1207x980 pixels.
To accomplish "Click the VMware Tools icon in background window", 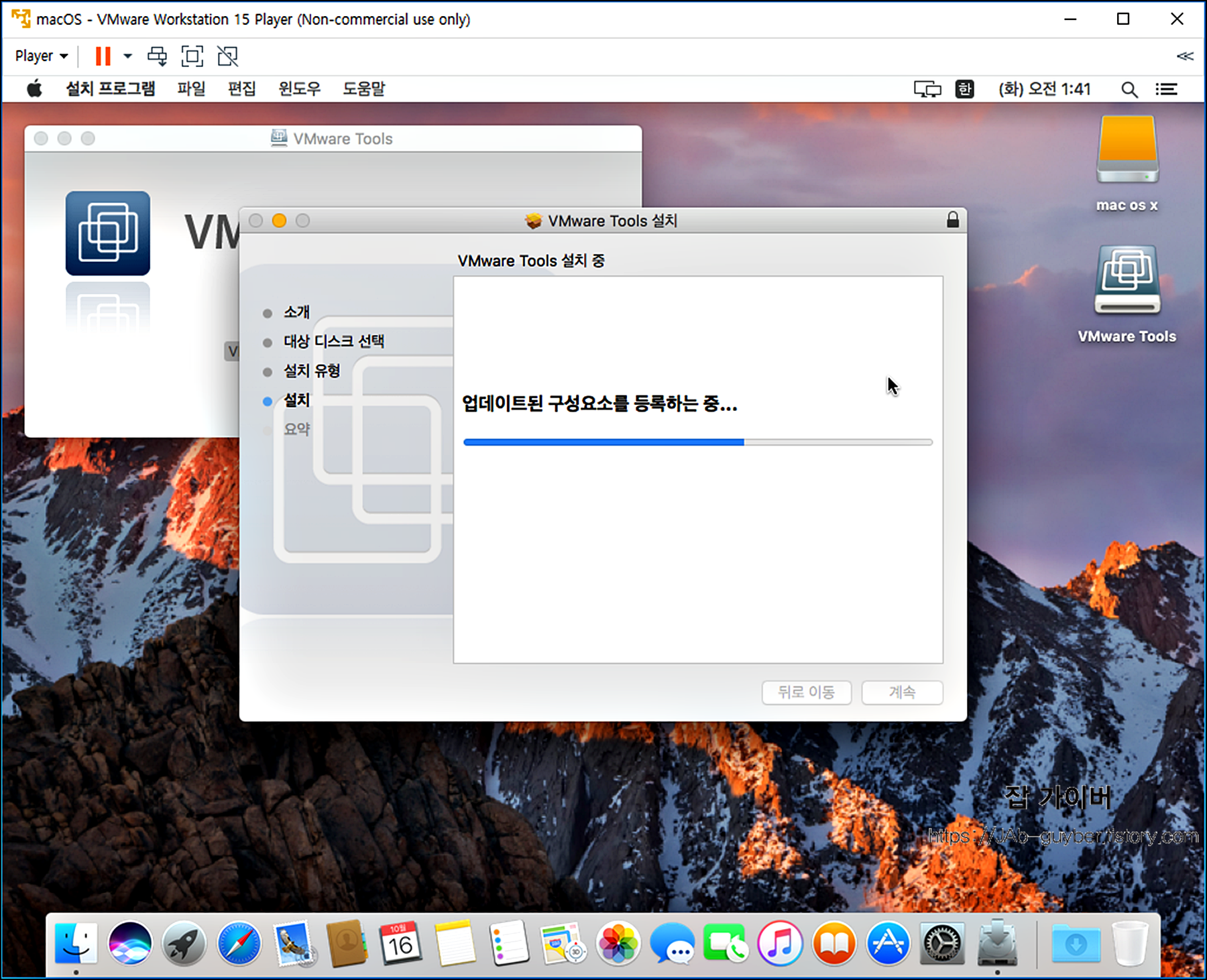I will point(108,233).
